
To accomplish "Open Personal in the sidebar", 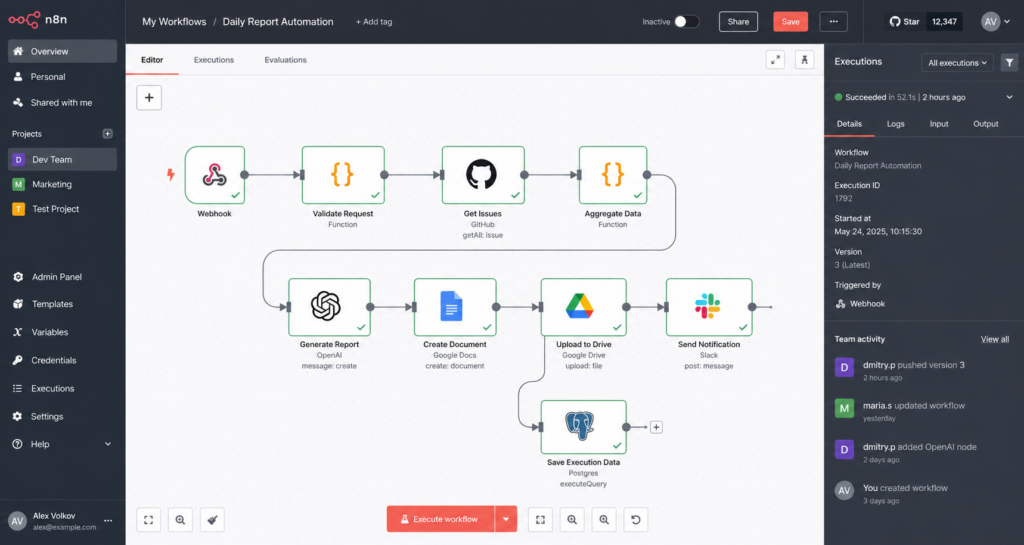I will [62, 77].
